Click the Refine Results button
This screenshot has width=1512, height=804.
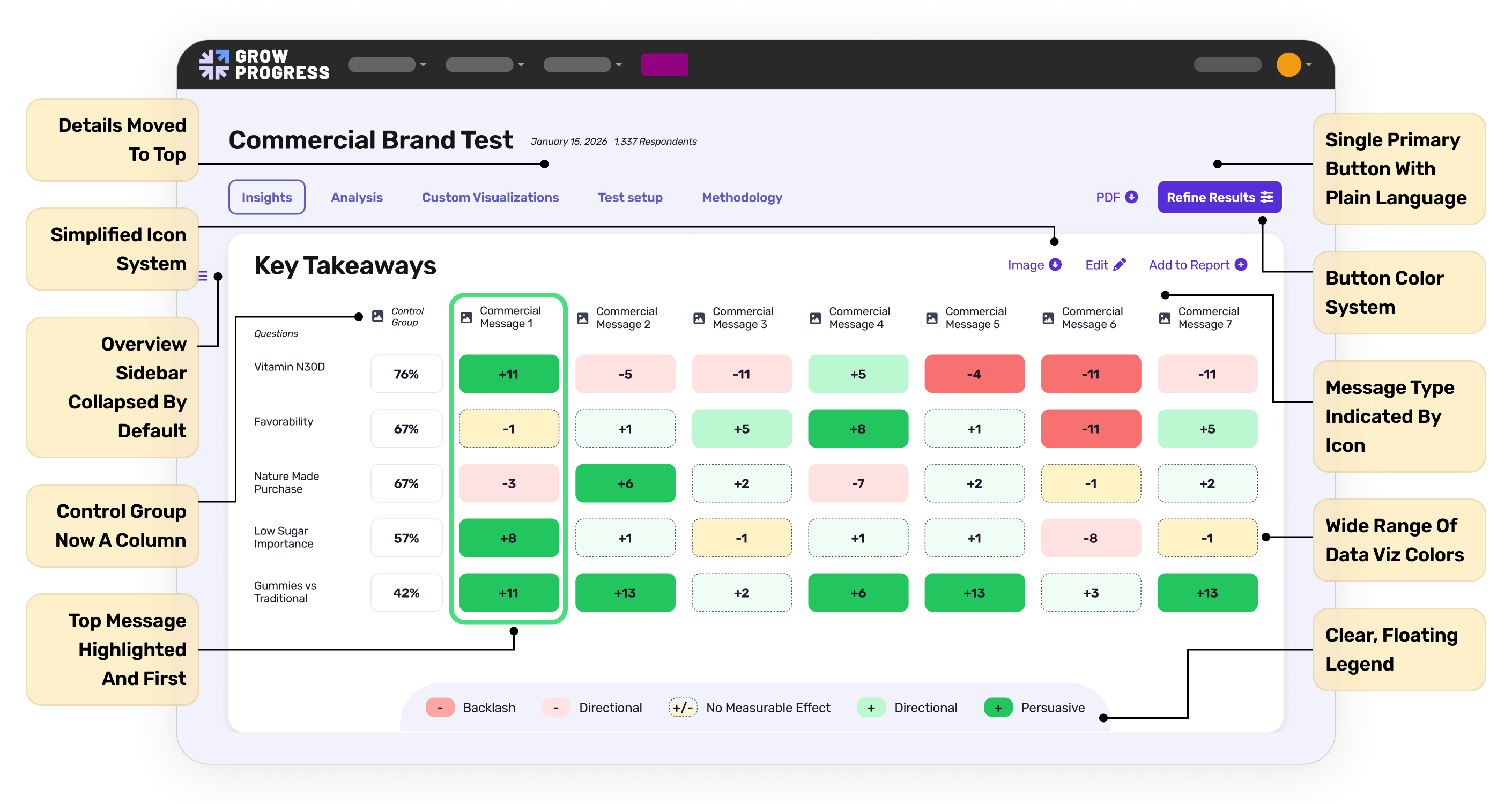pos(1219,197)
